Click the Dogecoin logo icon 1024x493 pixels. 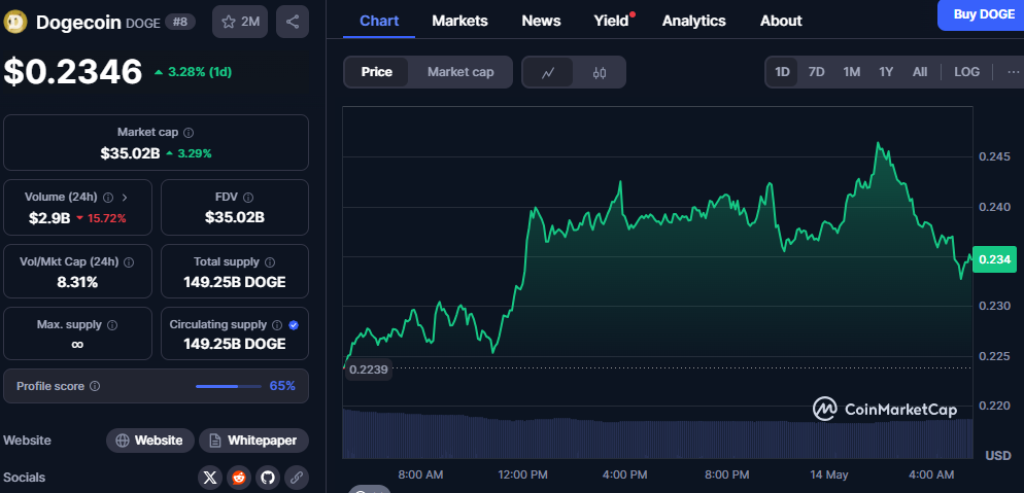[14, 22]
